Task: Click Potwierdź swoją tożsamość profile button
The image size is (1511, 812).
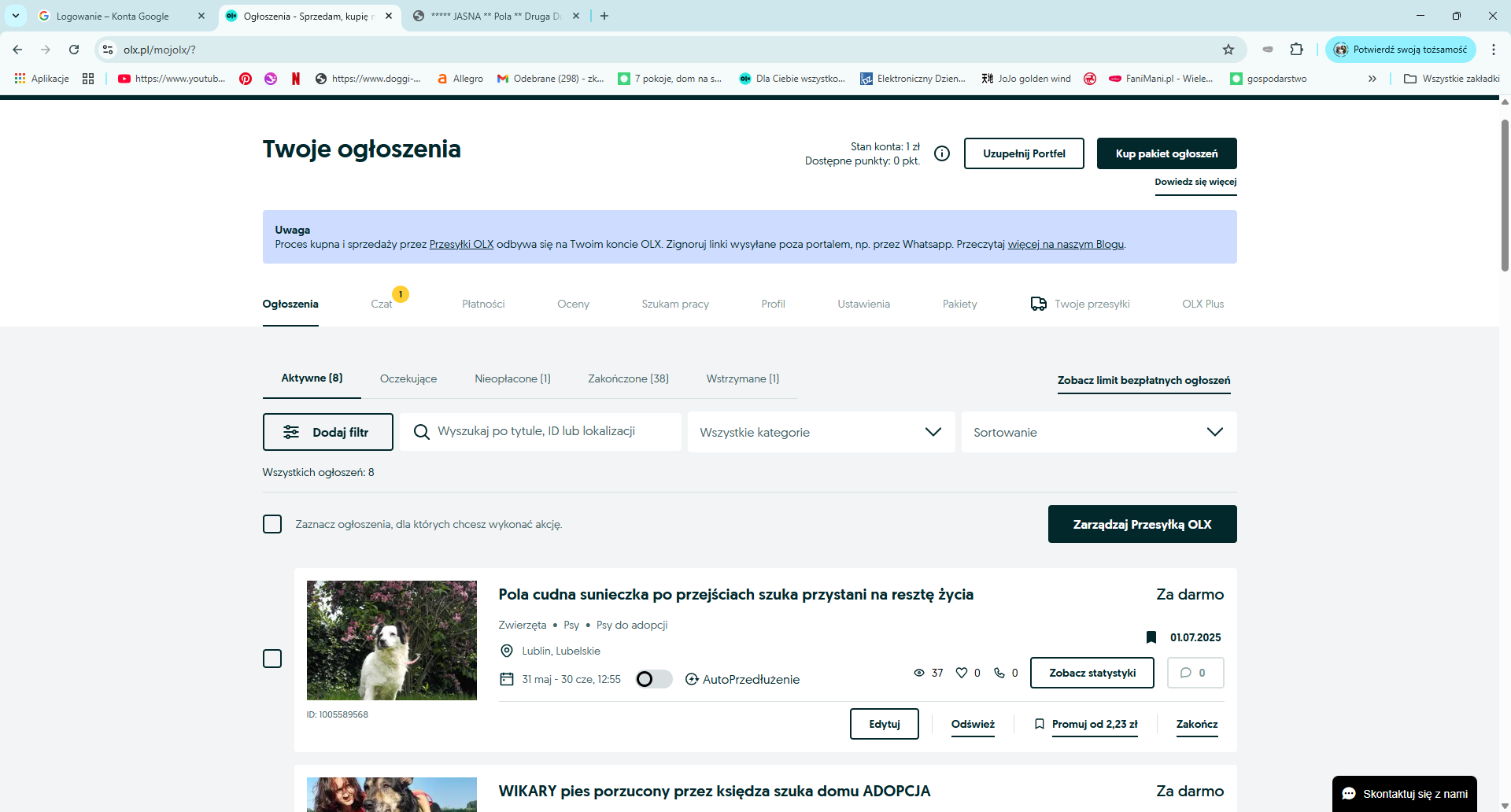Action: click(x=1401, y=50)
